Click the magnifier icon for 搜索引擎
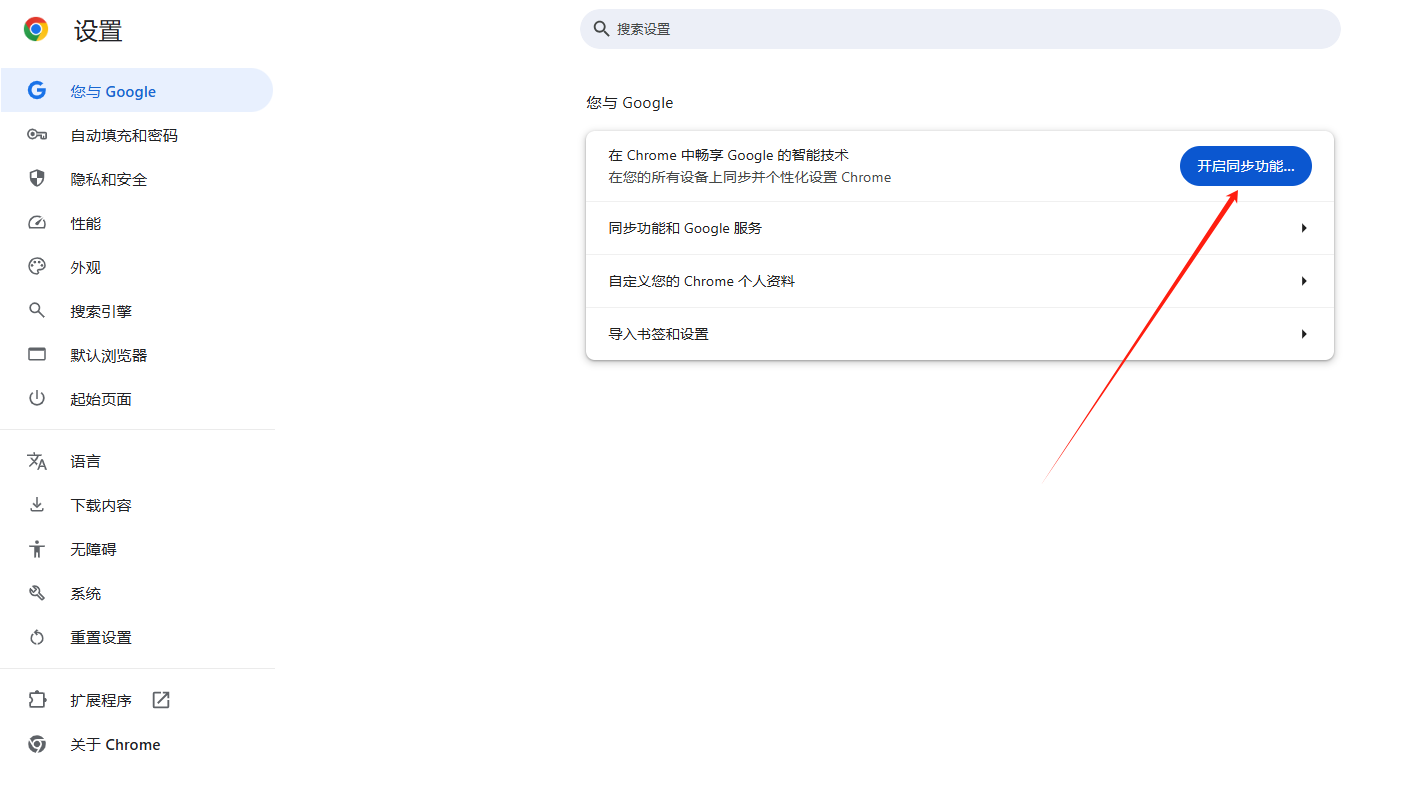The image size is (1405, 796). [37, 311]
